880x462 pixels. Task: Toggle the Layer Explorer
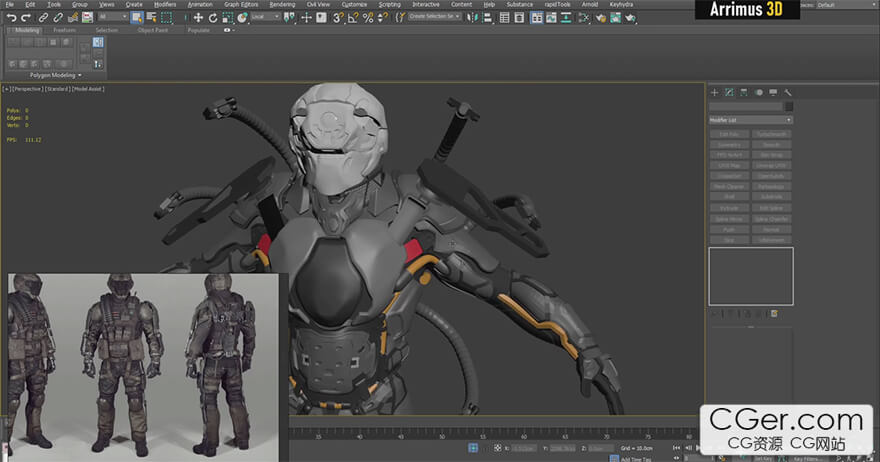click(519, 18)
